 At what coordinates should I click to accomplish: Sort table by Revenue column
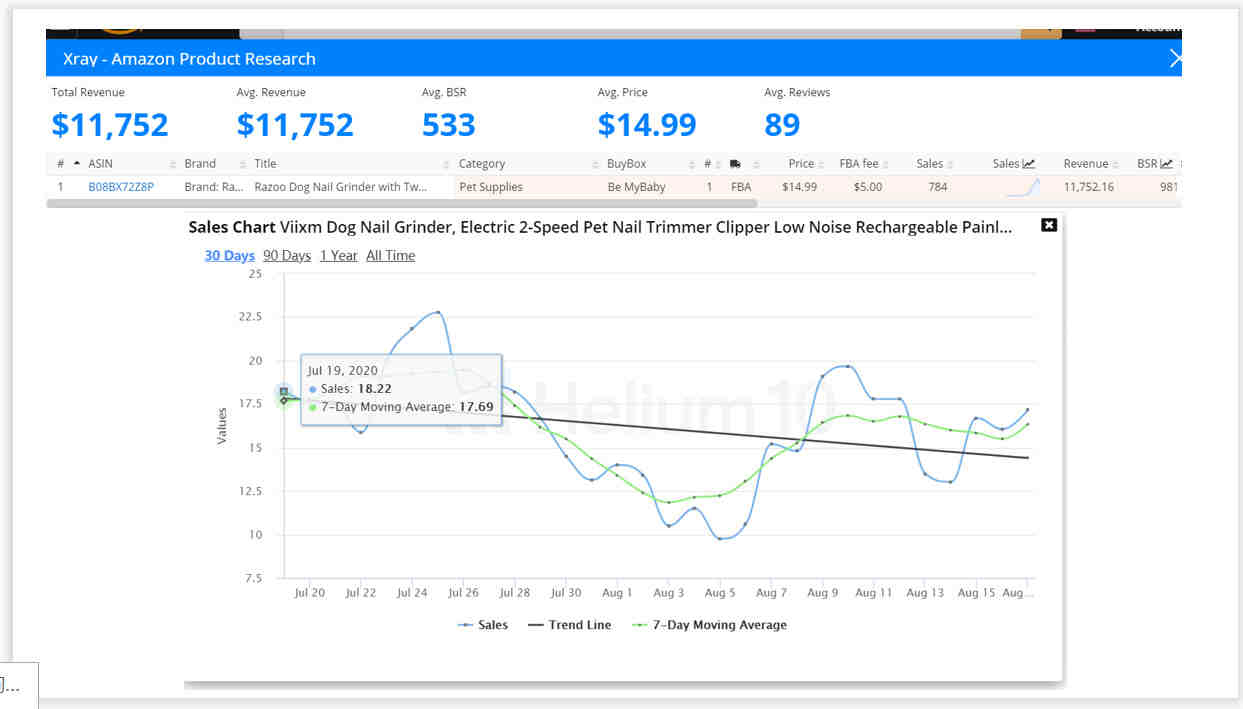(x=1086, y=164)
